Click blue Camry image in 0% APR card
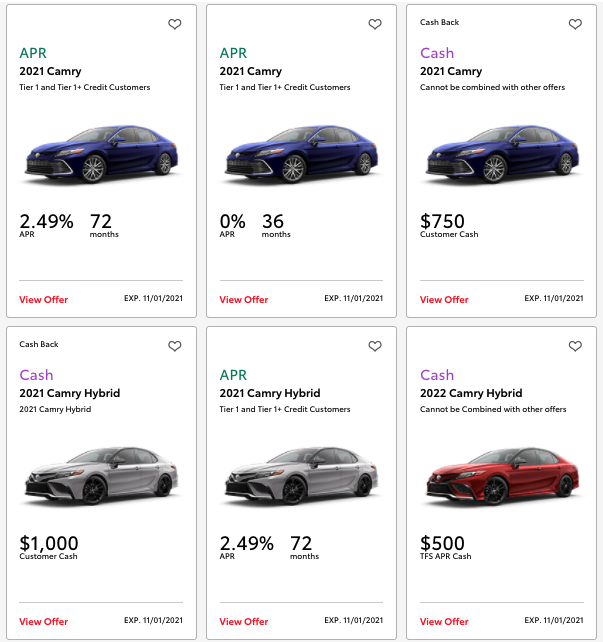Viewport: 603px width, 642px height. 300,154
